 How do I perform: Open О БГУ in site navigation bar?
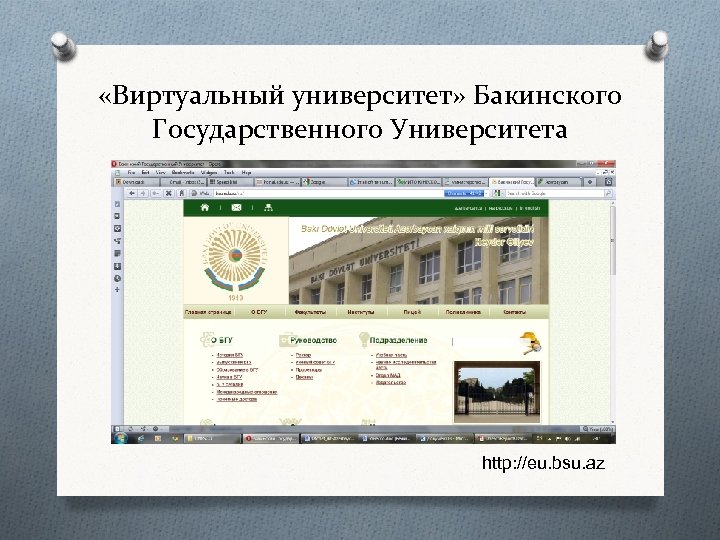coord(259,312)
